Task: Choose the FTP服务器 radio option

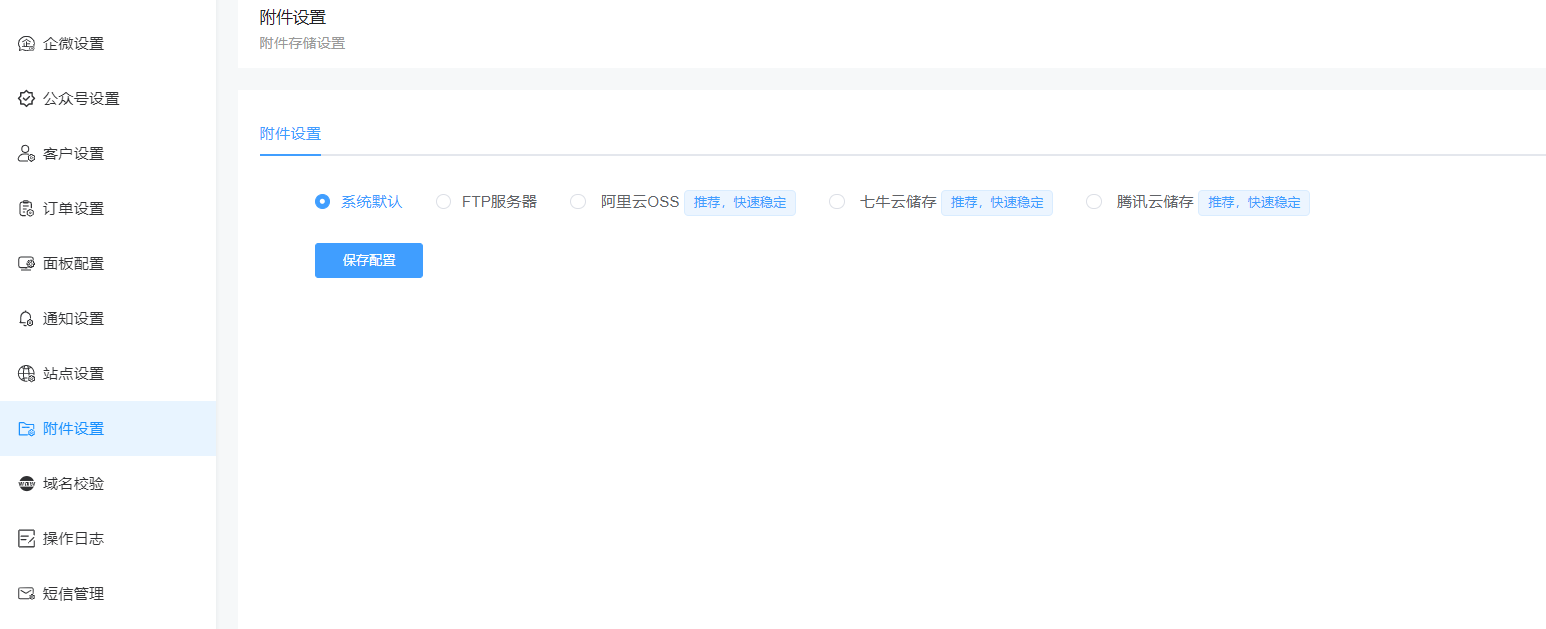Action: pyautogui.click(x=443, y=202)
